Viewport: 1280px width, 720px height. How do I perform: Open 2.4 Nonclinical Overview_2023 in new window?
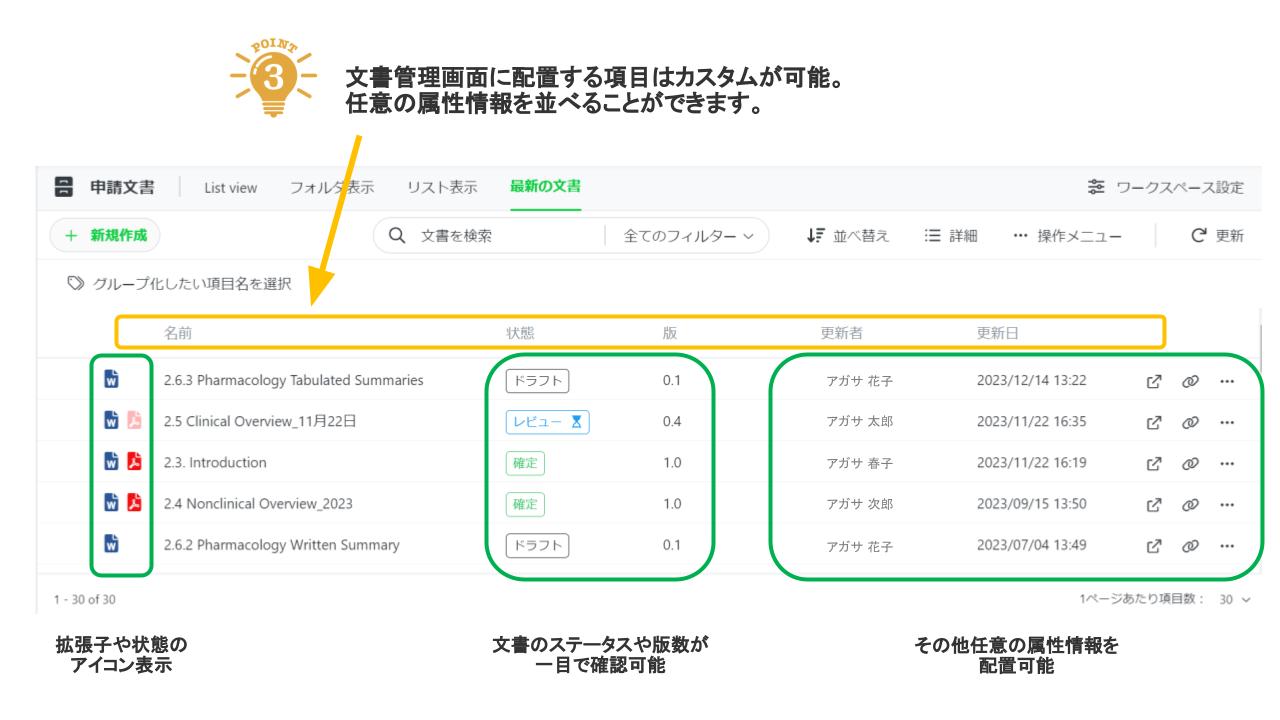(x=1154, y=504)
